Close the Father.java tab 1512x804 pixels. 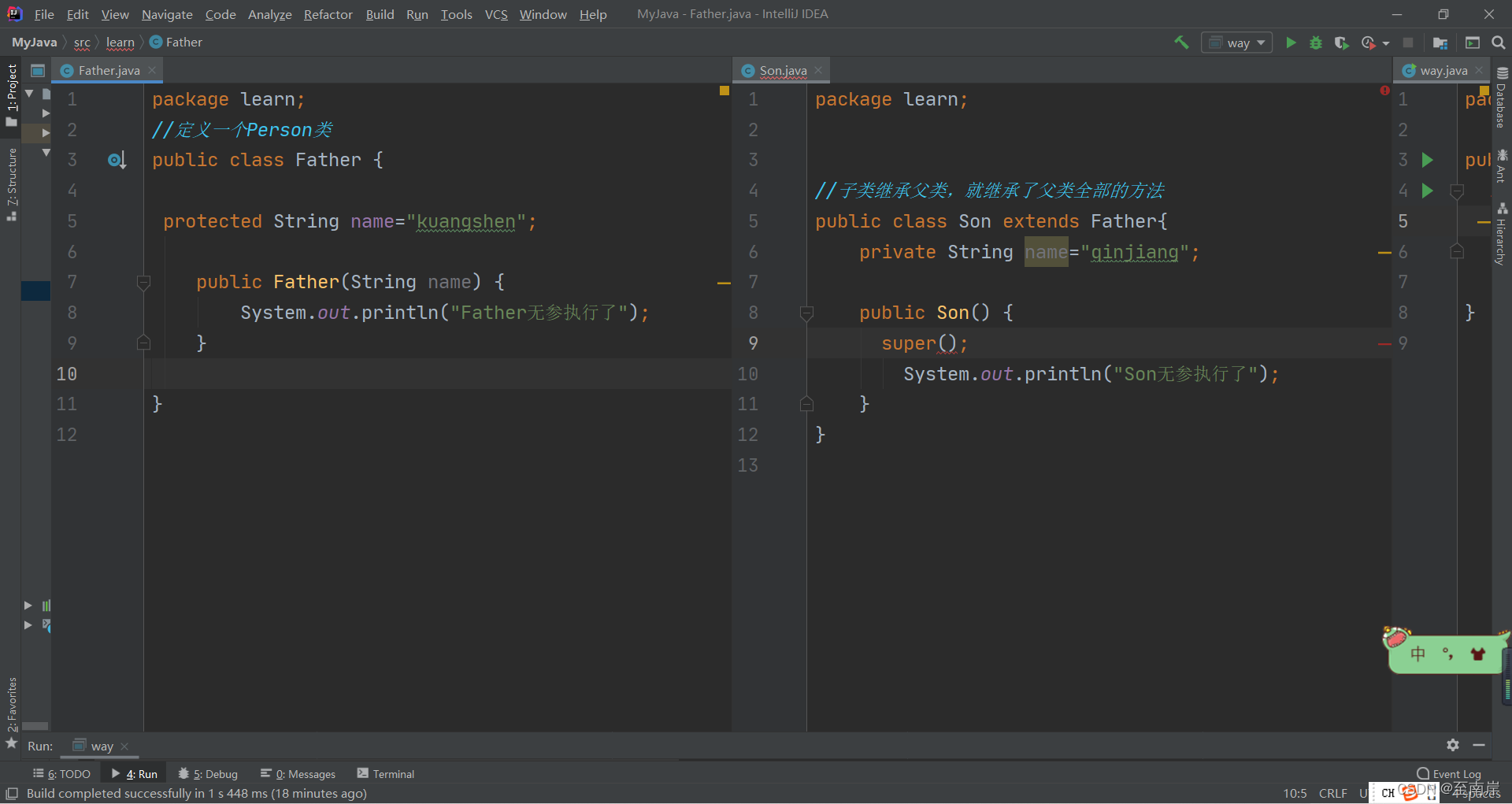coord(152,70)
